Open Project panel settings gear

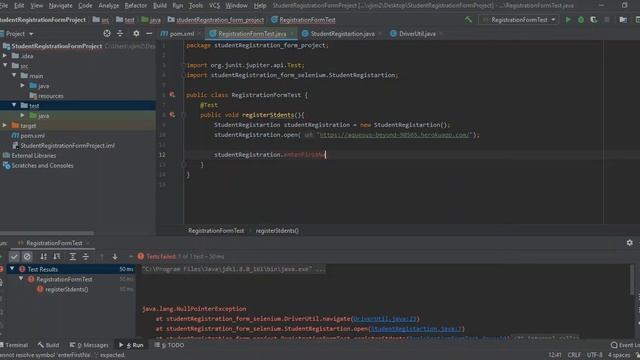click(136, 33)
